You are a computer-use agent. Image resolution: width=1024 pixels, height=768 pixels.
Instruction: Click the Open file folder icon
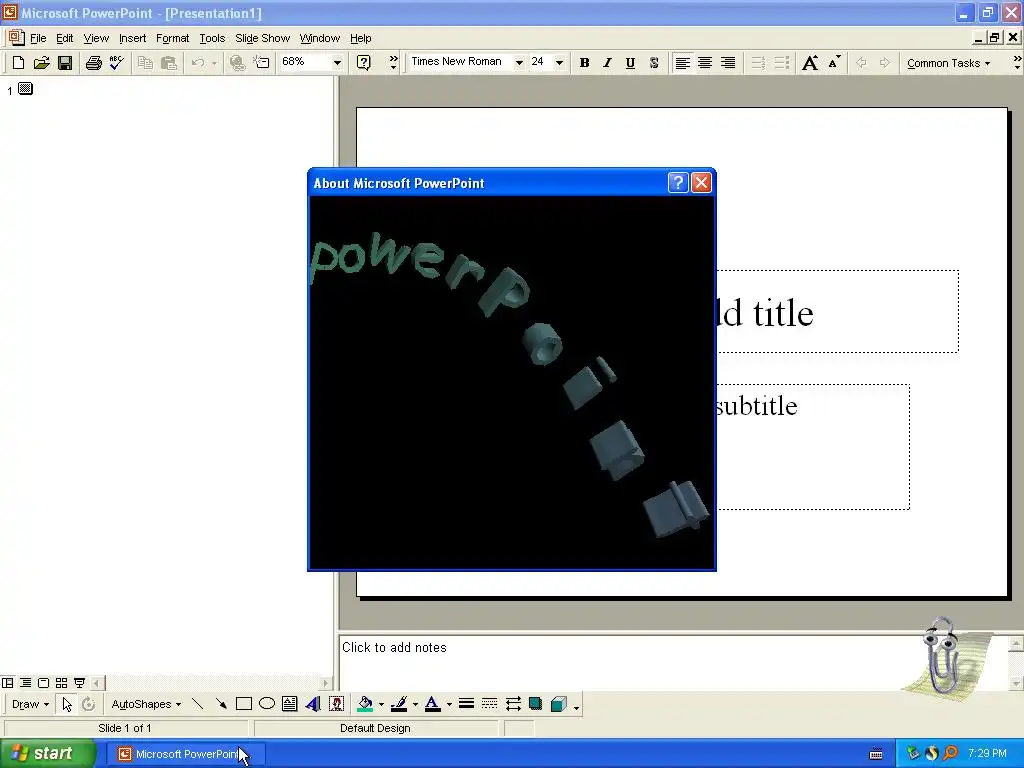pyautogui.click(x=42, y=63)
